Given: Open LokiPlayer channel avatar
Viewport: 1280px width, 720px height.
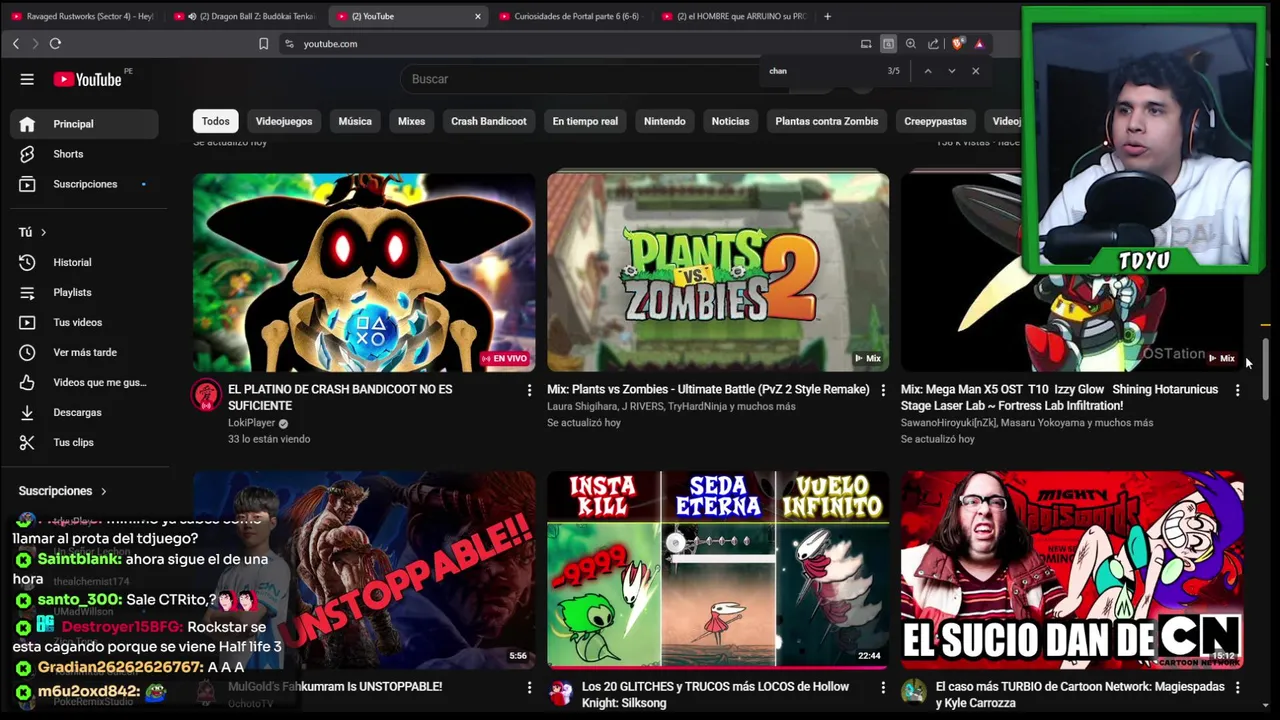Looking at the screenshot, I should [206, 395].
